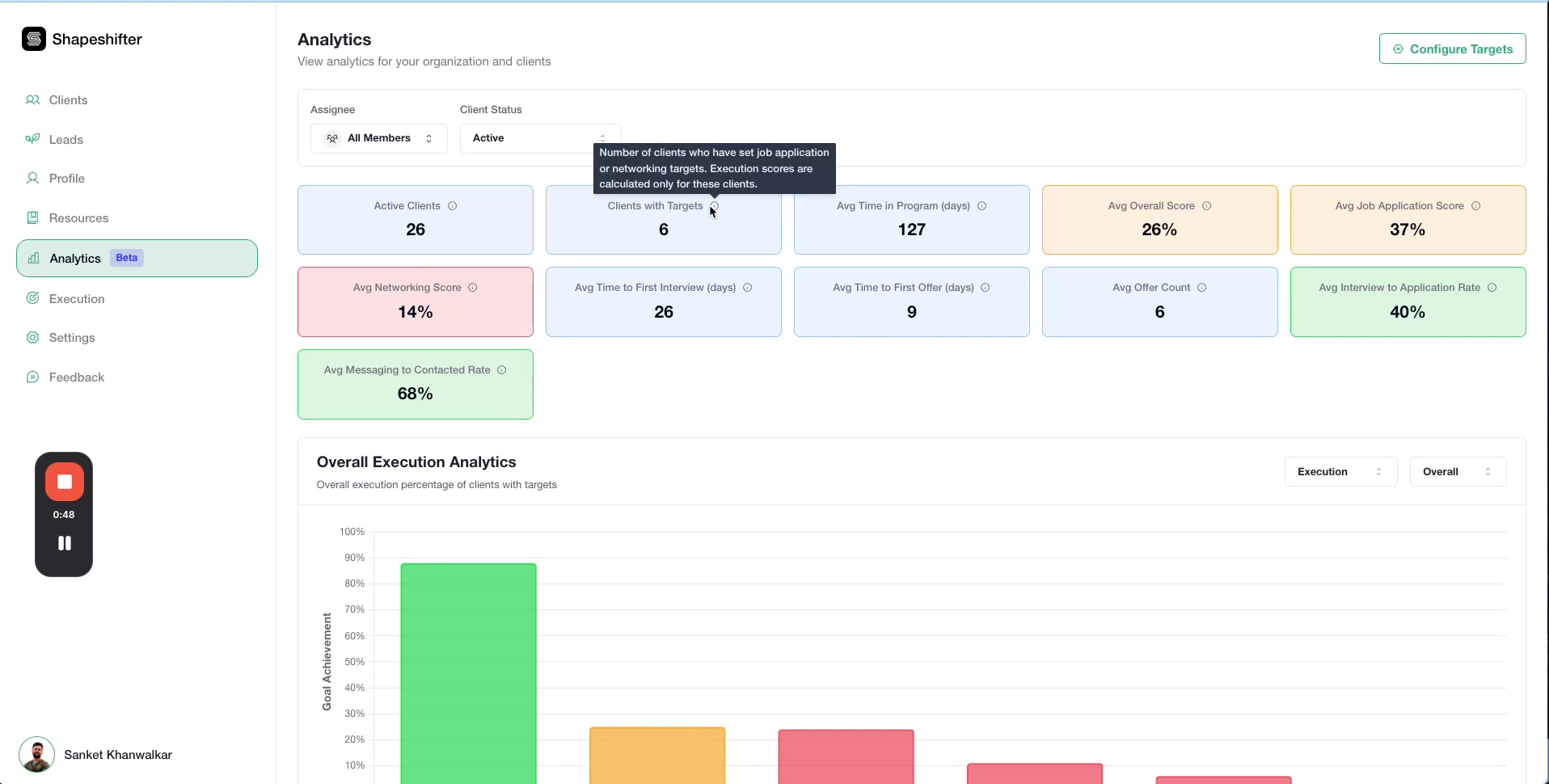Click the Profile icon in the sidebar
The height and width of the screenshot is (784, 1549).
[33, 178]
